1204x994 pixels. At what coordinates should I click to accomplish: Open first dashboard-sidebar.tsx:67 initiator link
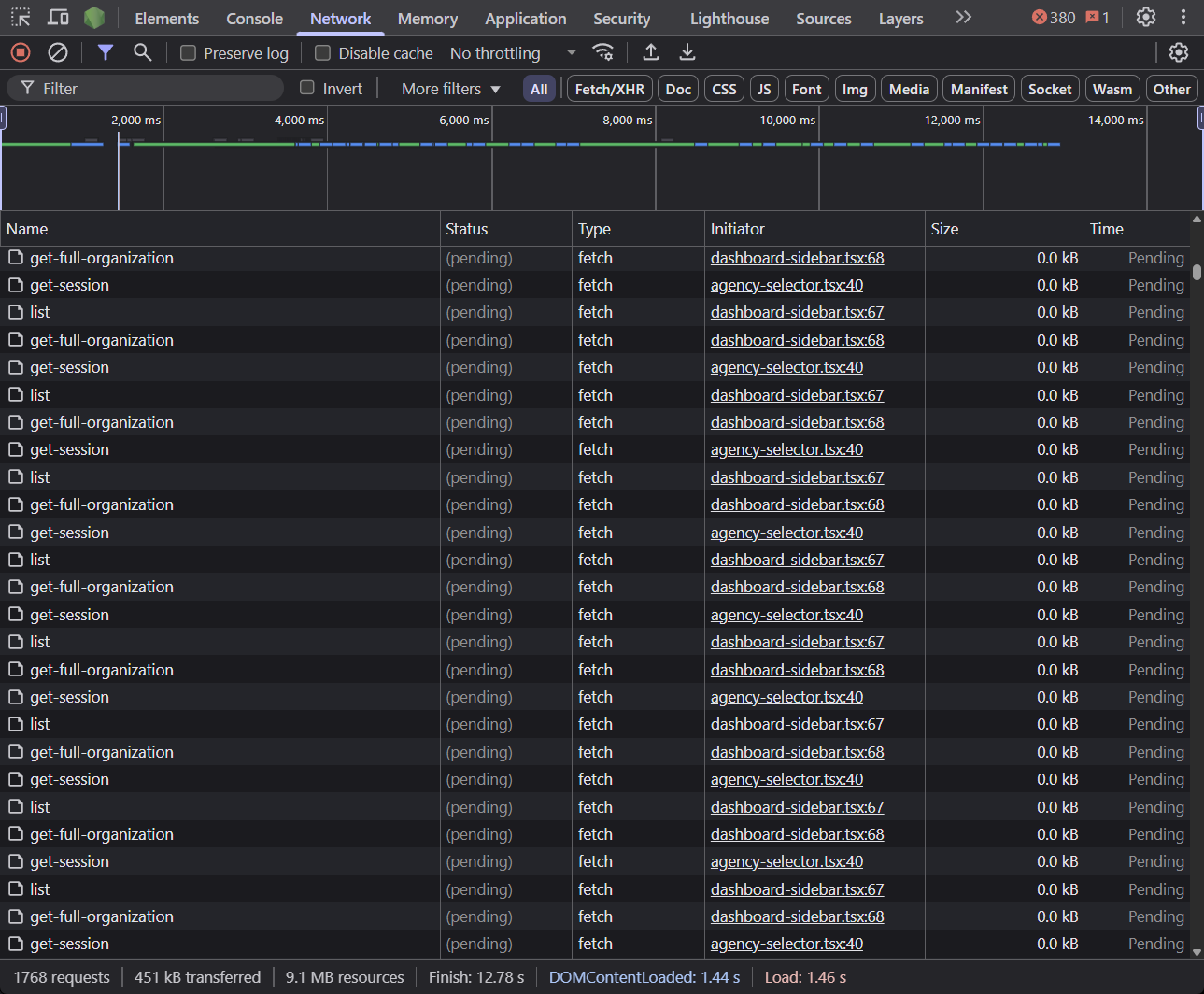tap(797, 312)
